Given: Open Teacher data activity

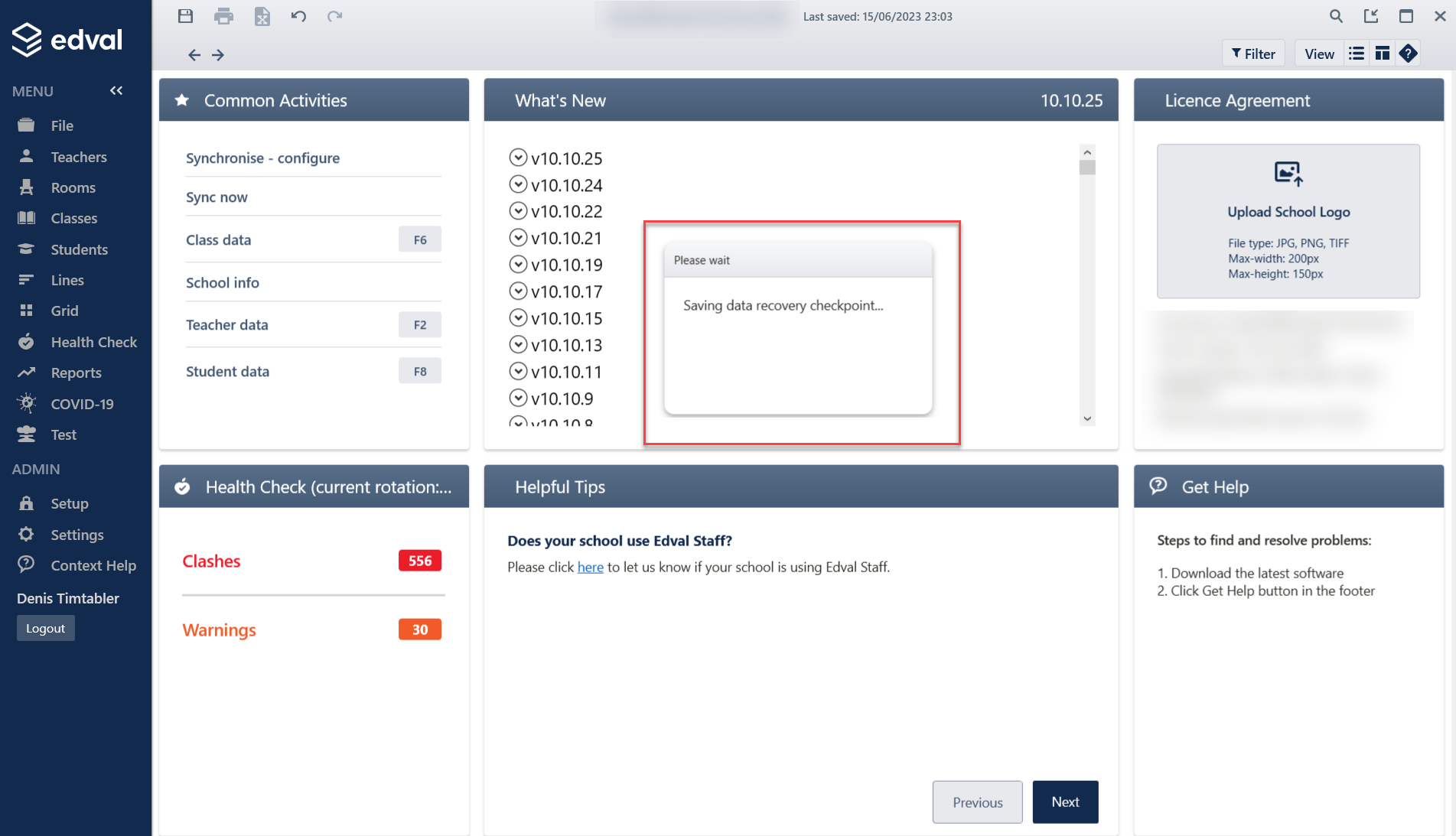Looking at the screenshot, I should click(314, 324).
